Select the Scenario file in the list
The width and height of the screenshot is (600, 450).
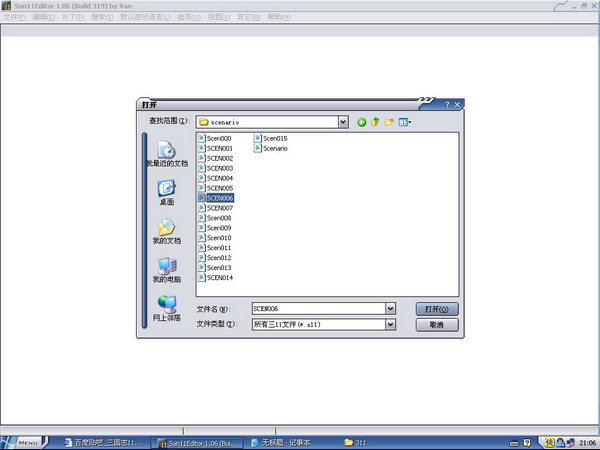click(272, 148)
